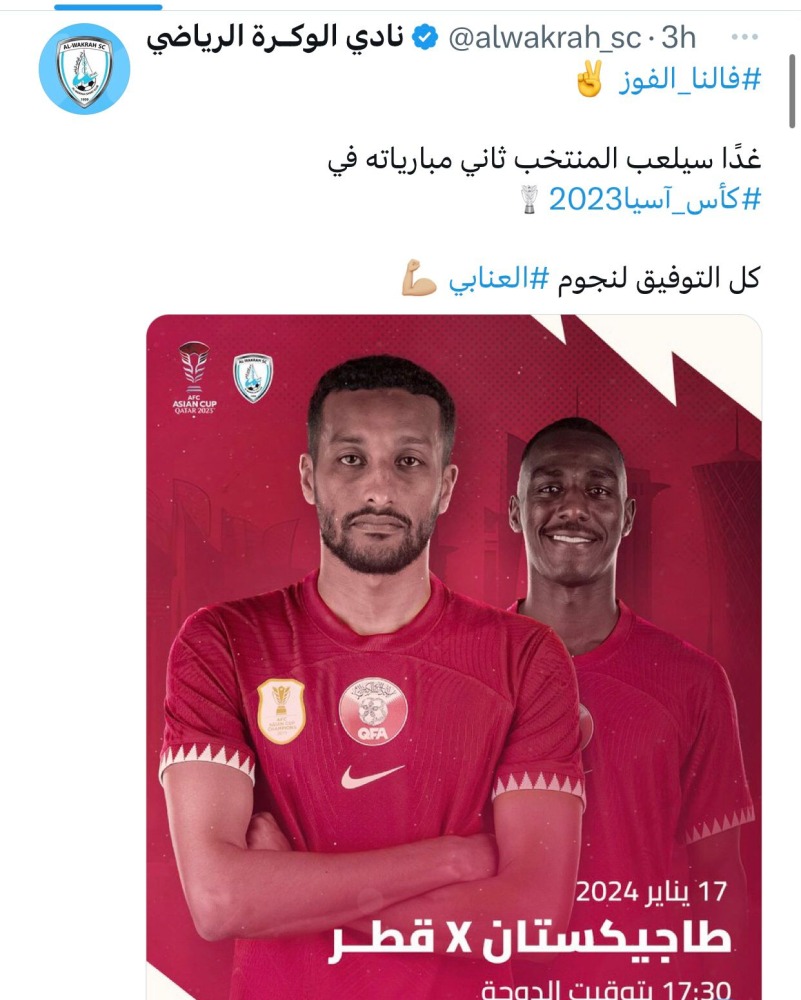The width and height of the screenshot is (801, 1000).
Task: Click the flexed biceps emoji
Action: (x=419, y=279)
